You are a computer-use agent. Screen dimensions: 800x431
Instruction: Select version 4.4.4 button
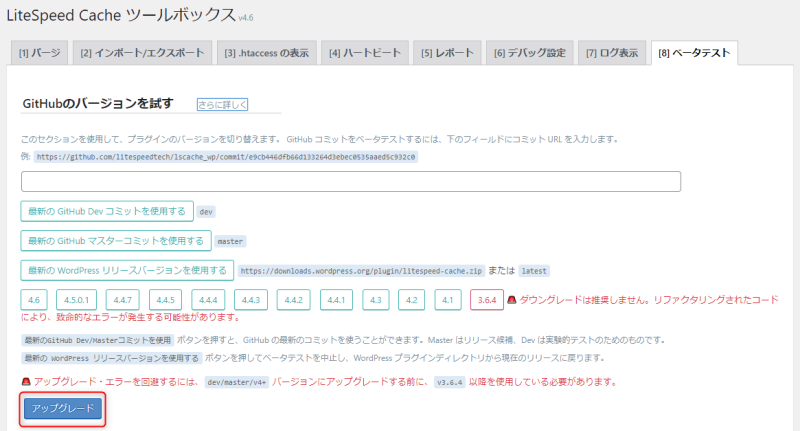(209, 299)
